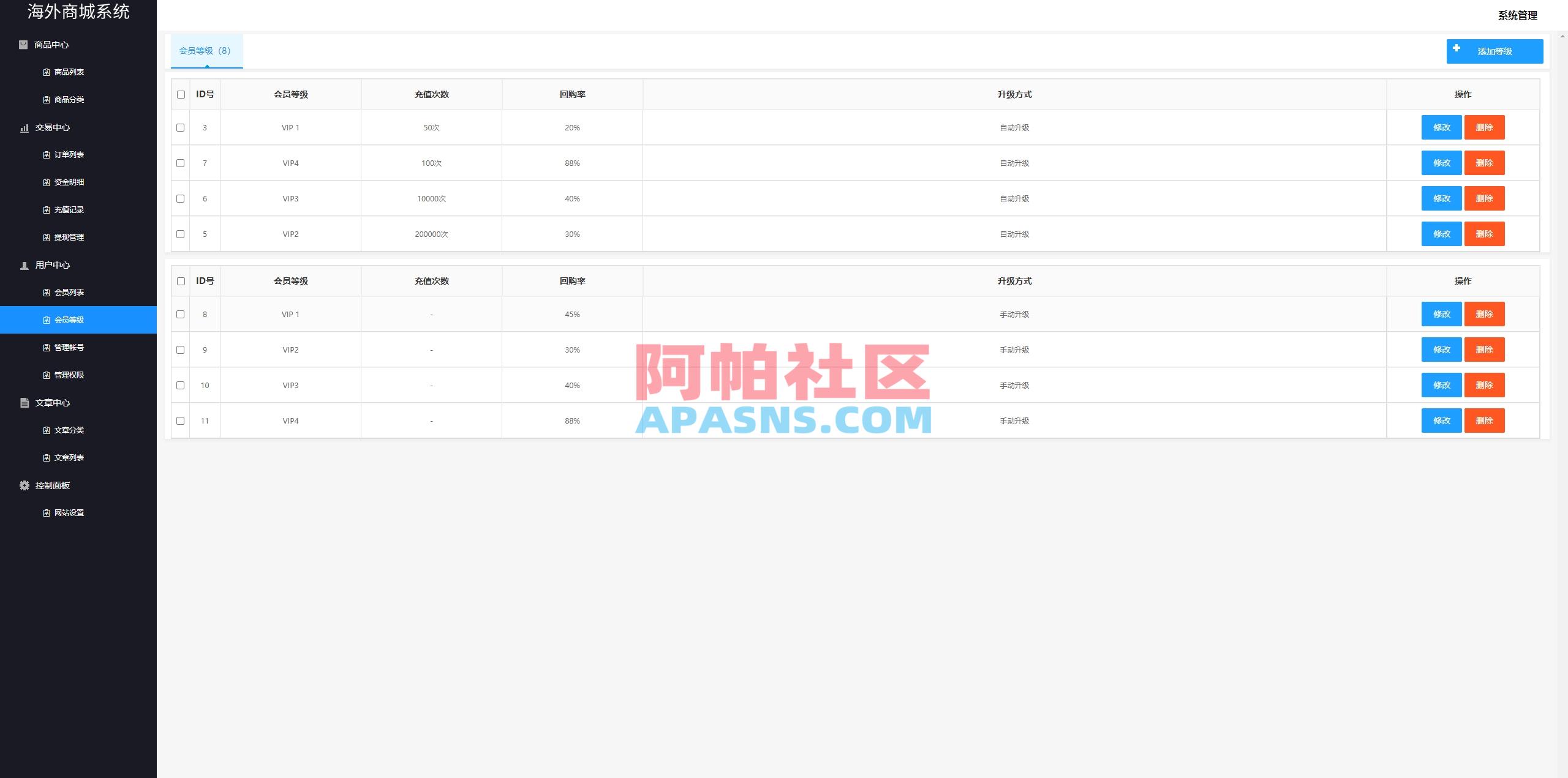Check the checkbox for row ID 3
The height and width of the screenshot is (778, 1568).
pyautogui.click(x=181, y=127)
